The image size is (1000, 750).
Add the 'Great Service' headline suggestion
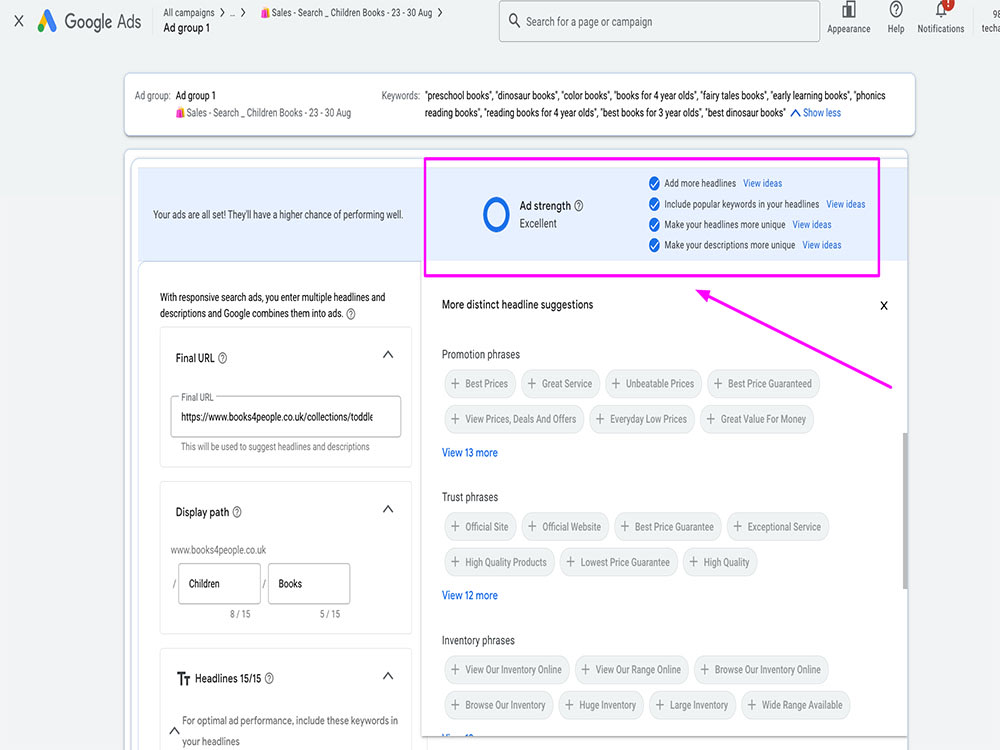pyautogui.click(x=560, y=384)
